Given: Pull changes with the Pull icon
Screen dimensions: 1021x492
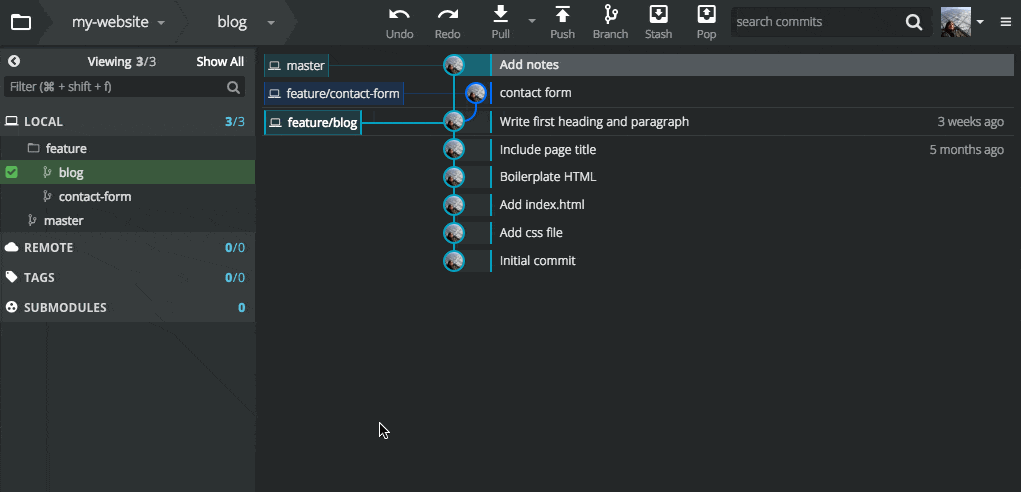Looking at the screenshot, I should coord(500,14).
